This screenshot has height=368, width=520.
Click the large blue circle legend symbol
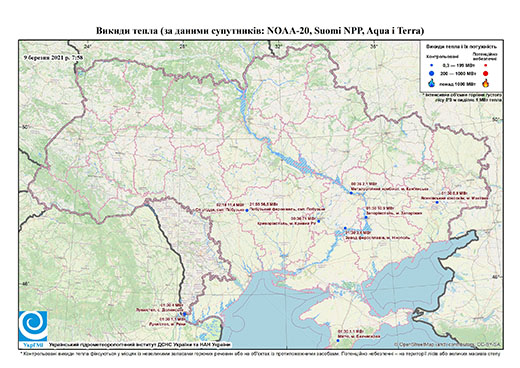coord(431,73)
